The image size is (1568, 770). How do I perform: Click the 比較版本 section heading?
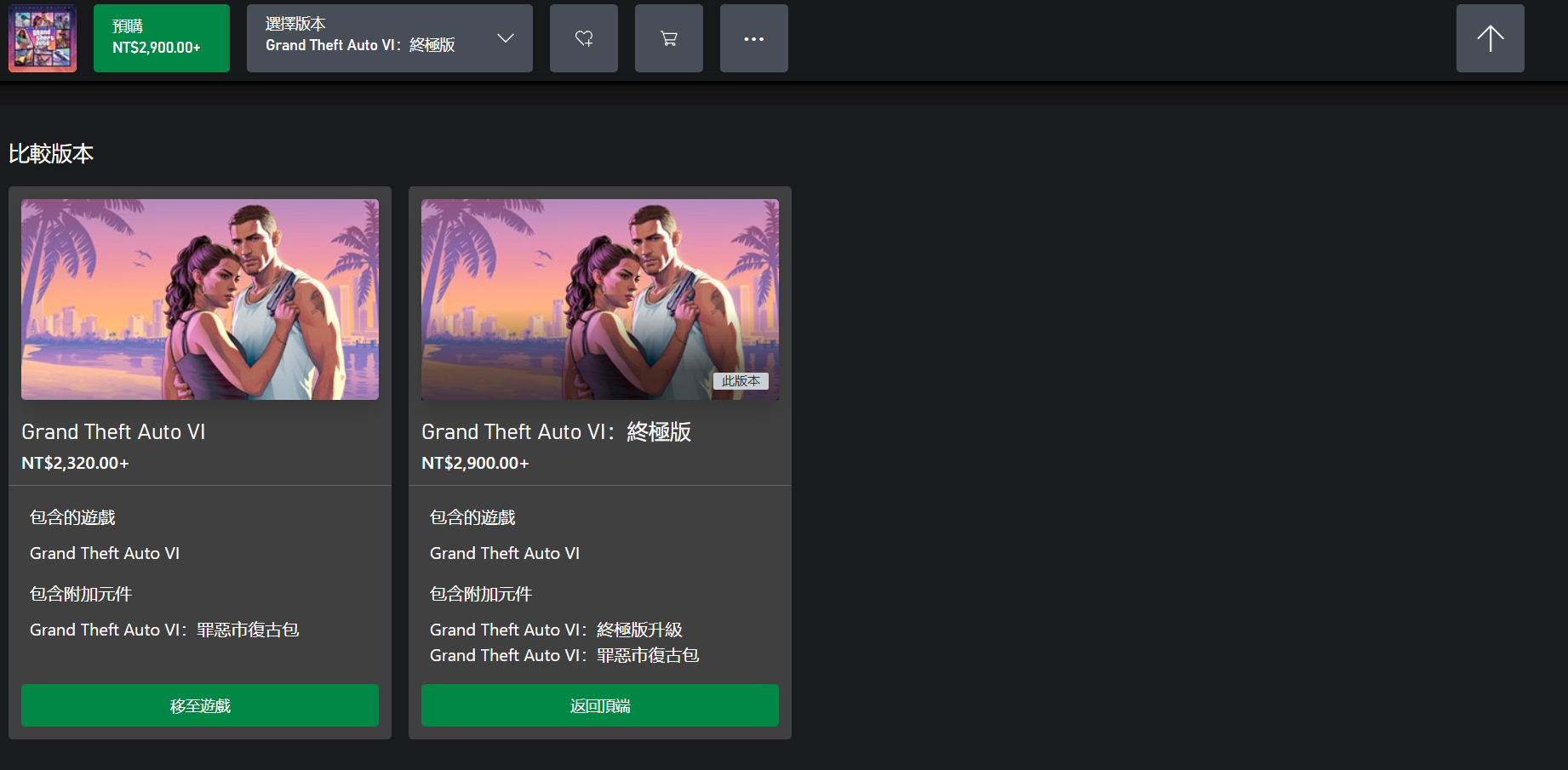[x=51, y=154]
